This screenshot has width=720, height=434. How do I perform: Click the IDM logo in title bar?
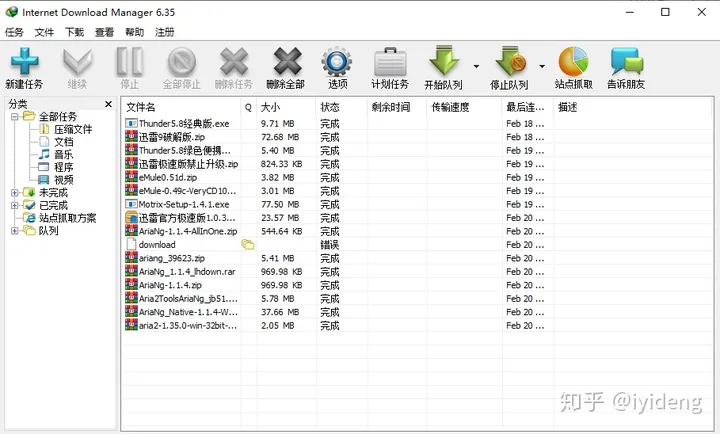pos(11,11)
